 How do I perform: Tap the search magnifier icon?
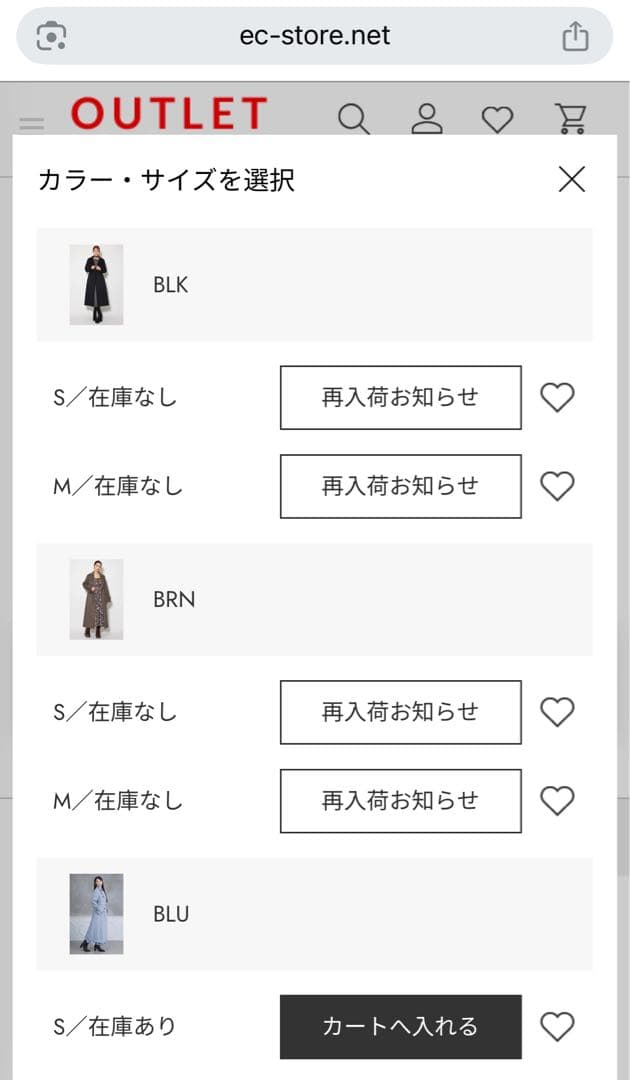click(x=354, y=119)
